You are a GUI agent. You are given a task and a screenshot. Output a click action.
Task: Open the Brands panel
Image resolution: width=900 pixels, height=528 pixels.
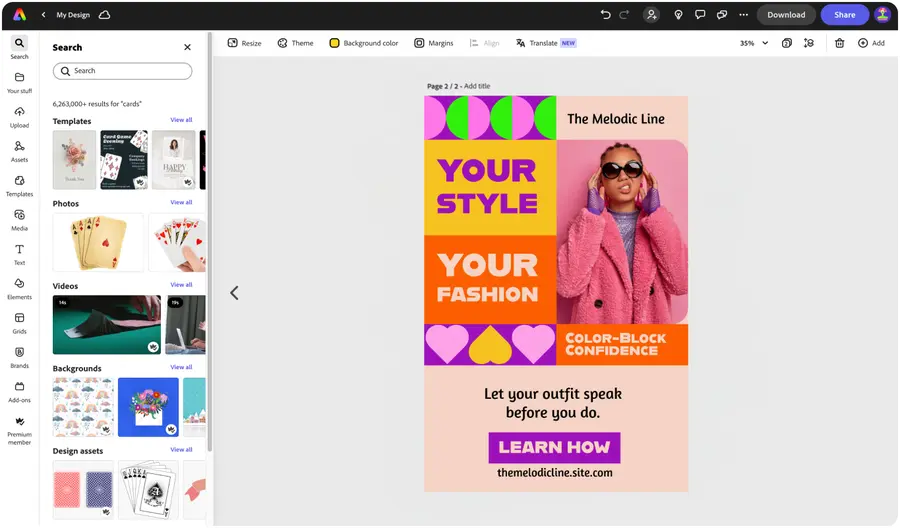pyautogui.click(x=20, y=358)
